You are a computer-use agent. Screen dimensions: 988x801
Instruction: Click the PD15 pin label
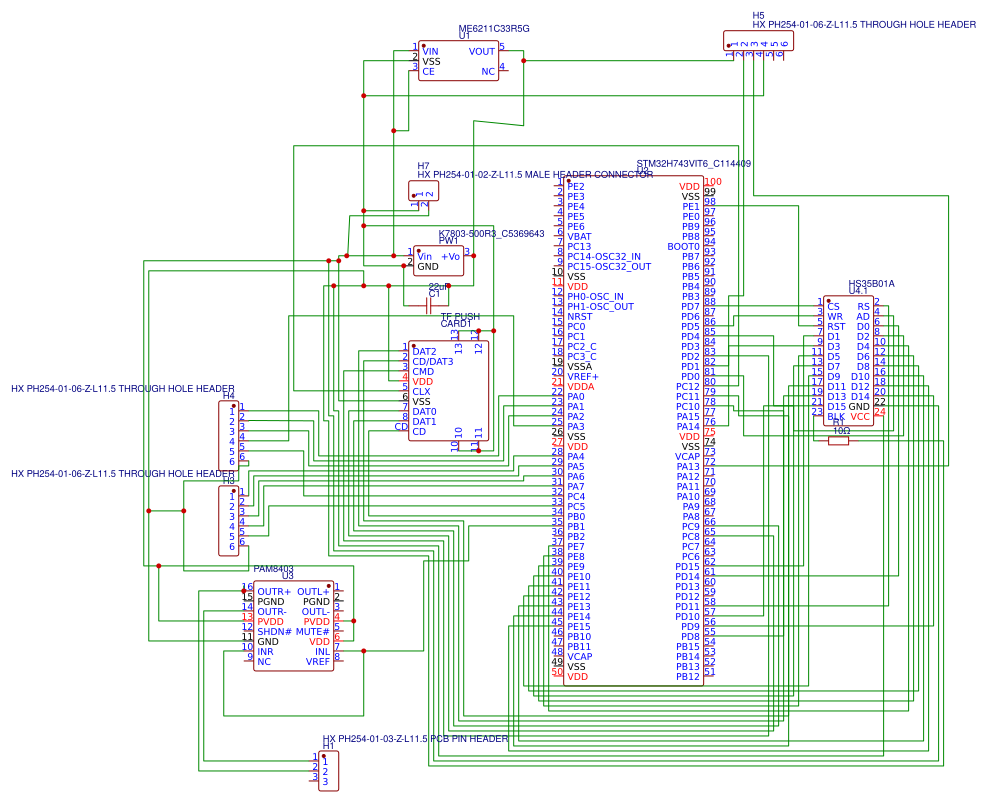(687, 567)
